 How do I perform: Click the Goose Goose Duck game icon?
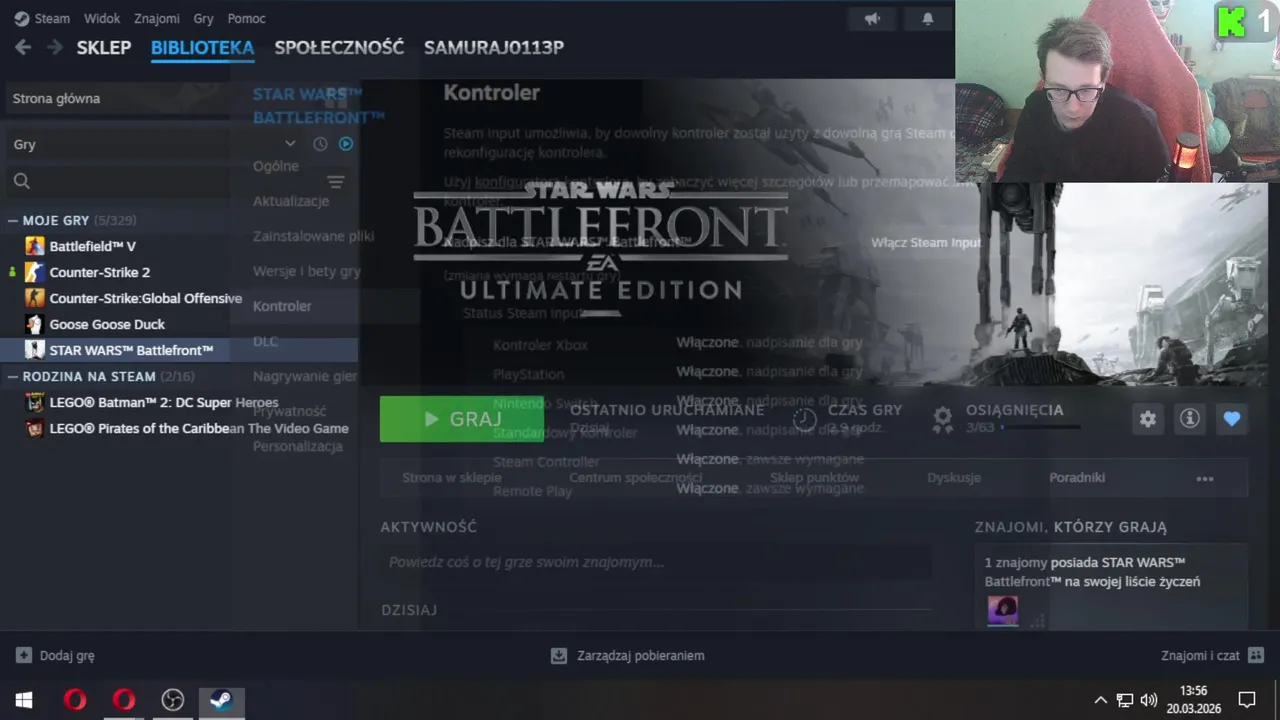(x=35, y=324)
